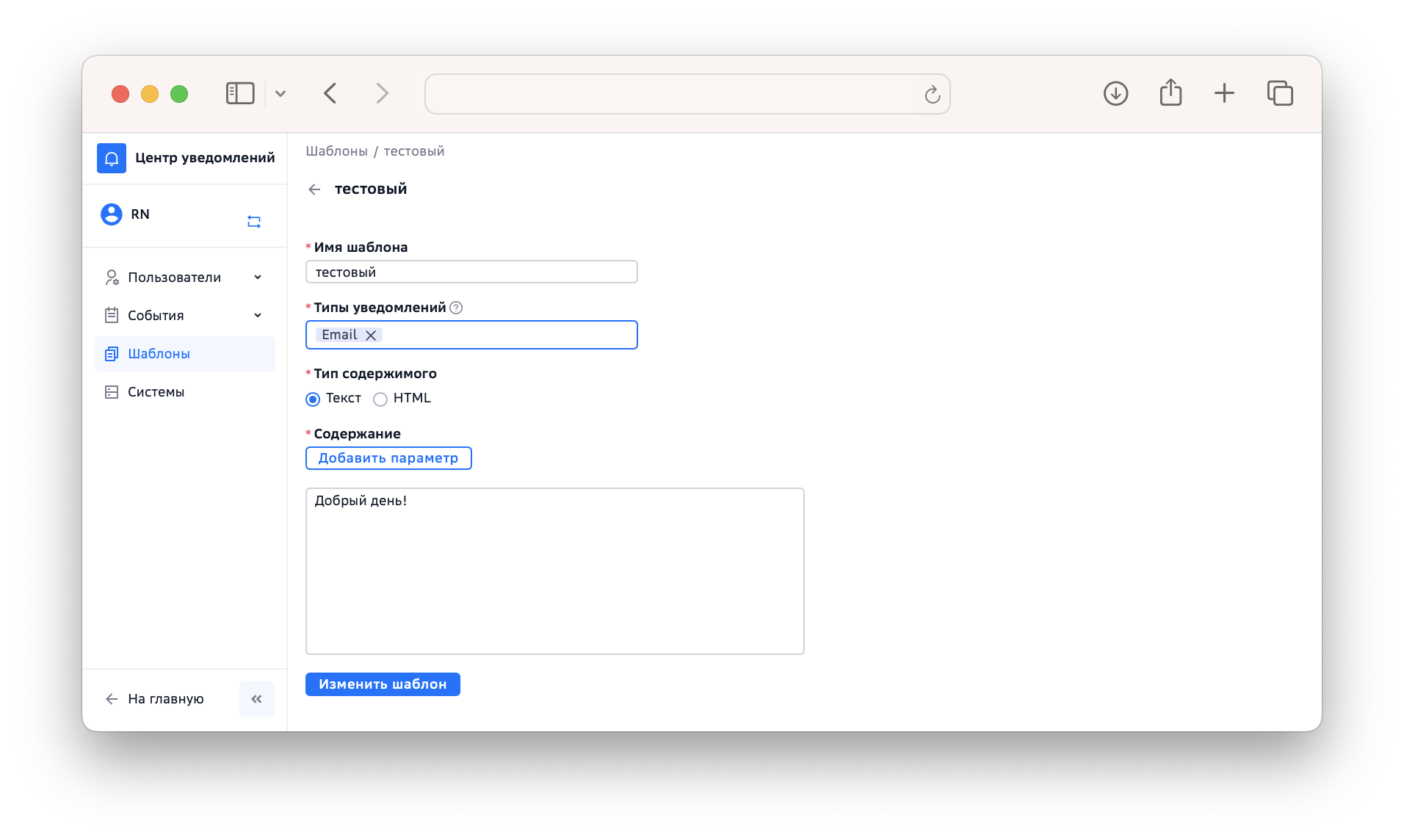This screenshot has width=1404, height=840.
Task: Show tab overview icon
Action: tap(1280, 93)
